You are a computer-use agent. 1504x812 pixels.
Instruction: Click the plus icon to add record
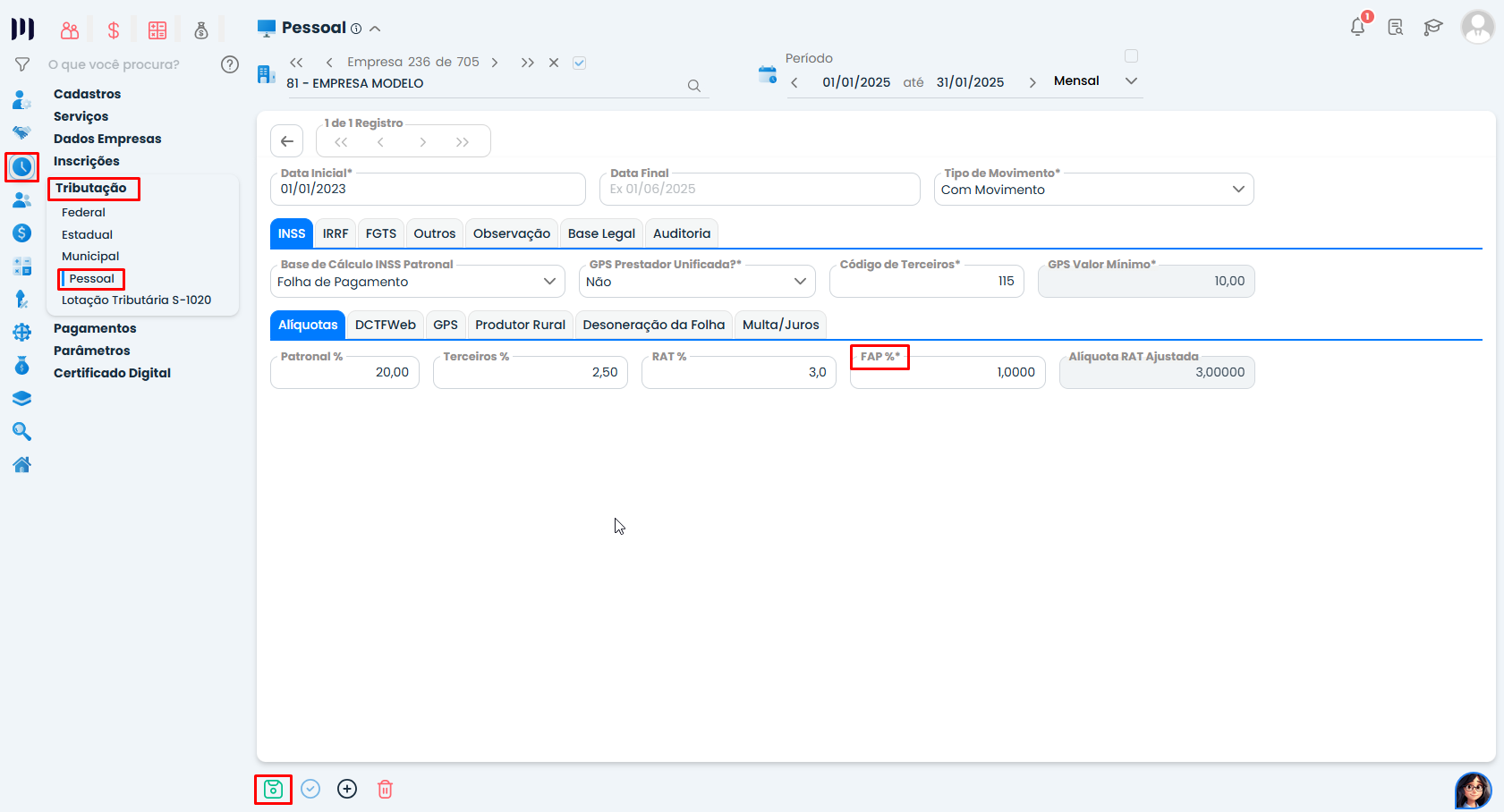coord(347,789)
